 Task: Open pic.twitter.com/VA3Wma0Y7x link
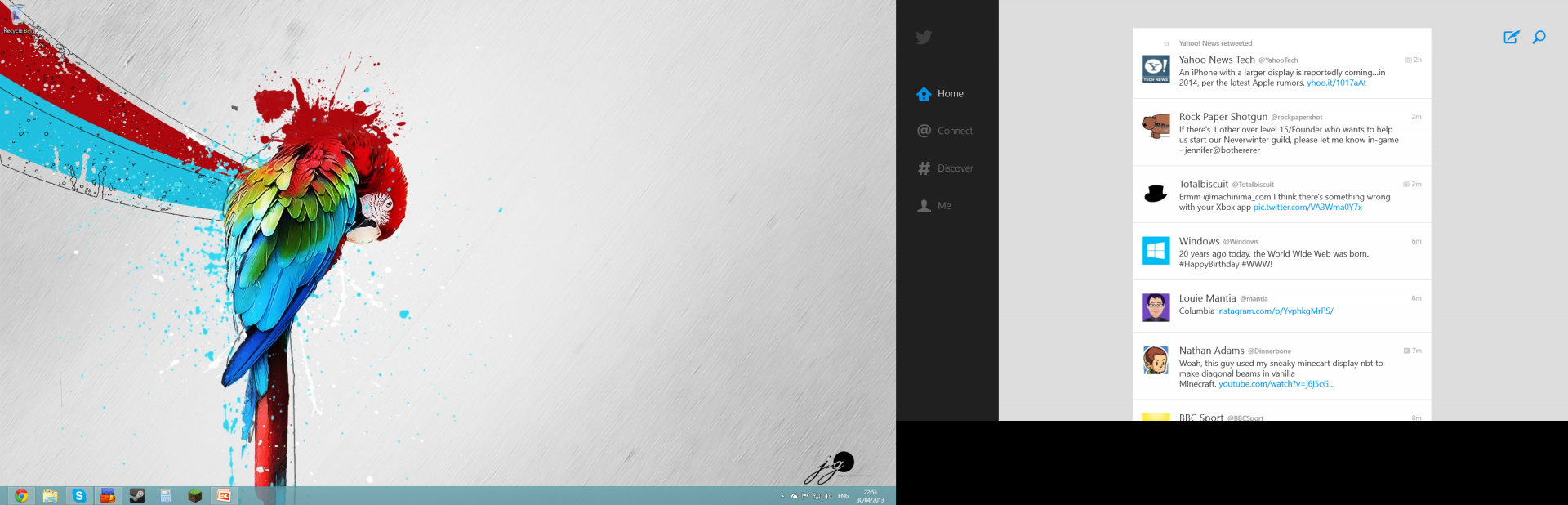pyautogui.click(x=1307, y=208)
